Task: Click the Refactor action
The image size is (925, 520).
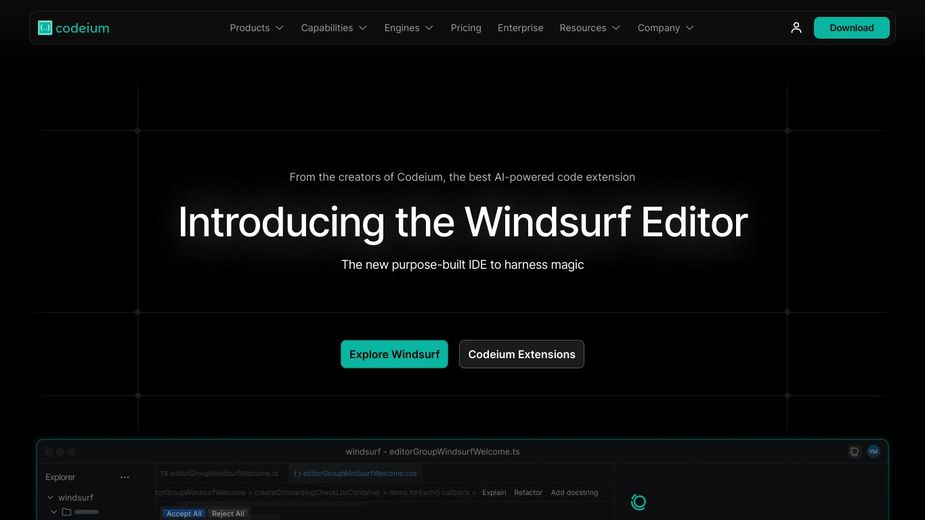Action: (528, 492)
